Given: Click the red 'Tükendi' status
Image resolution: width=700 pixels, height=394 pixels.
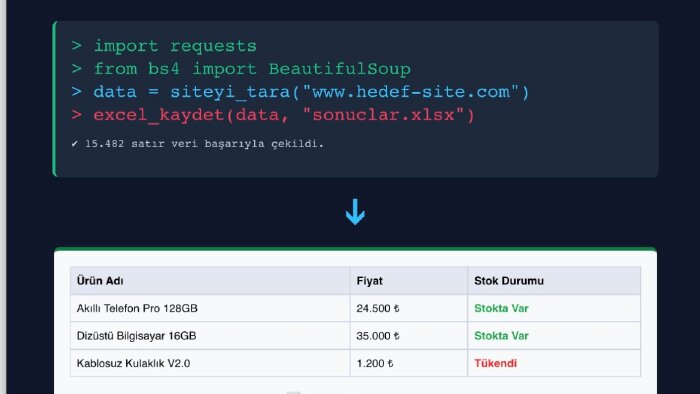Looking at the screenshot, I should click(495, 363).
